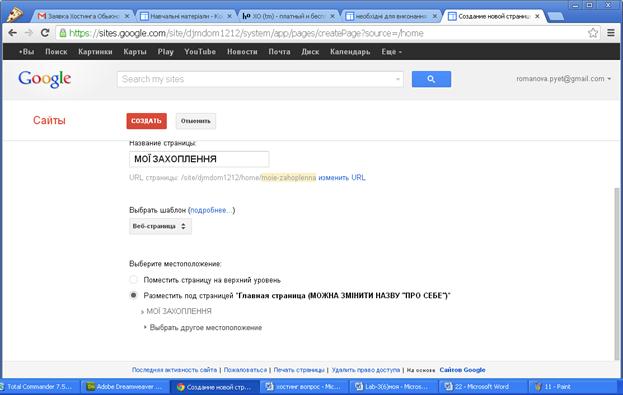Click the browser Forward arrow
This screenshot has width=623, height=395.
pos(28,33)
